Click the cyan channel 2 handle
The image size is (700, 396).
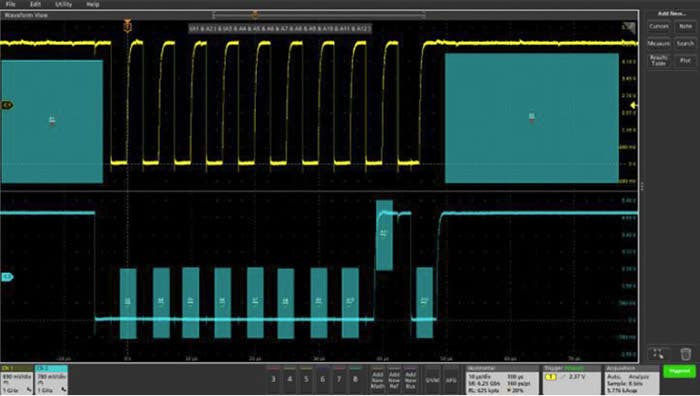pos(7,277)
